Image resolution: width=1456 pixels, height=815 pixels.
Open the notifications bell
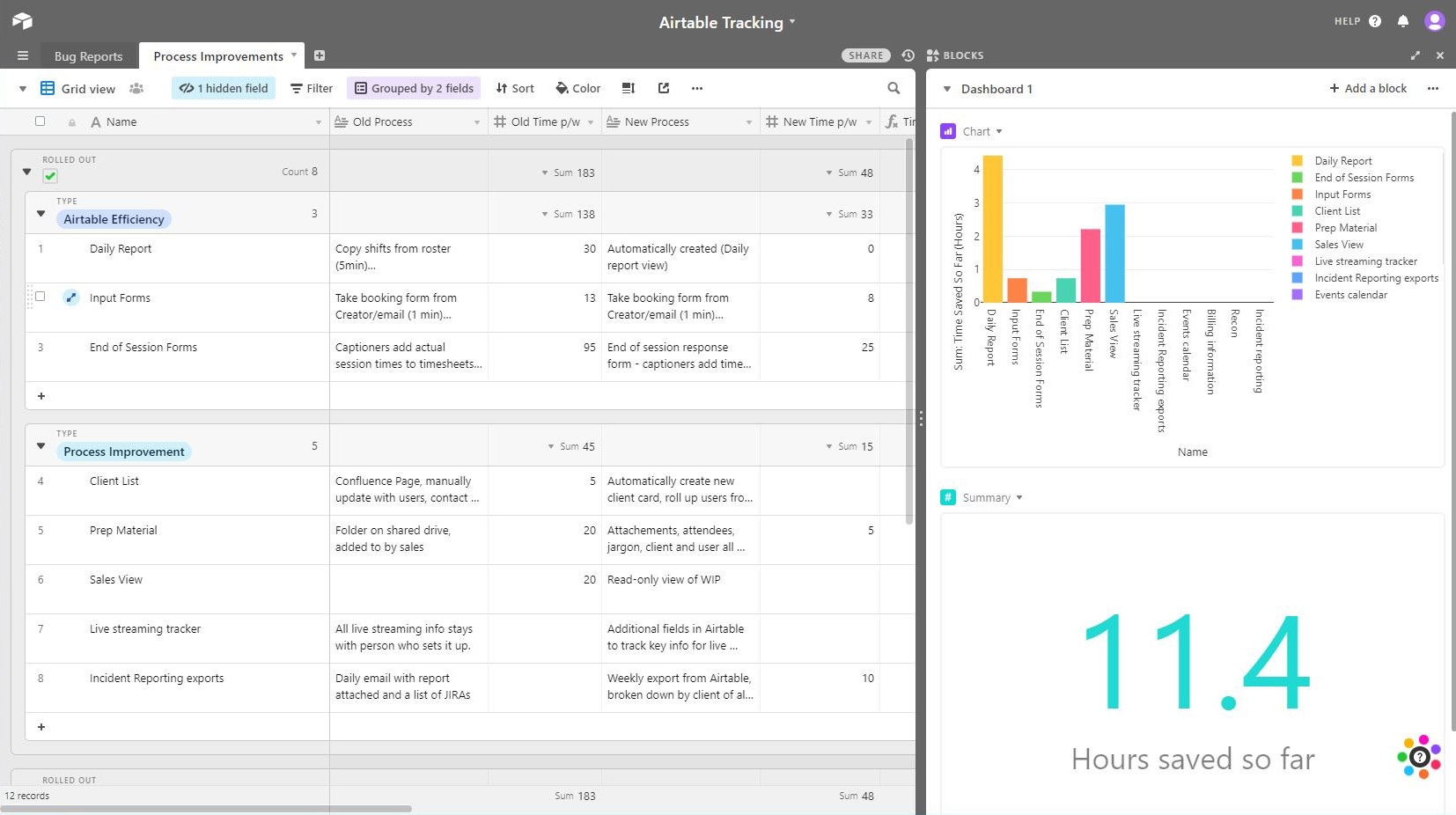tap(1403, 21)
